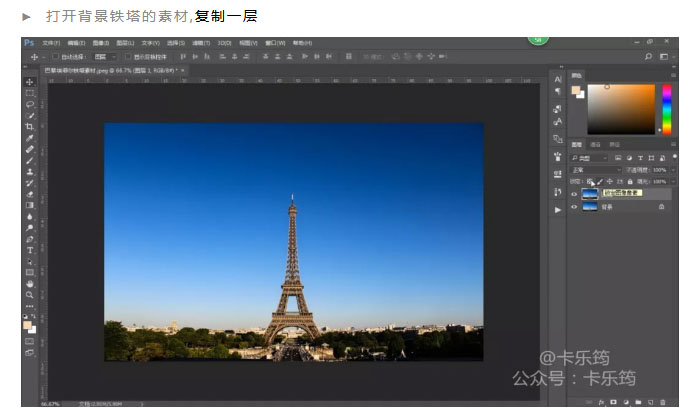This screenshot has height=413, width=700.
Task: Open the 窗口 menu
Action: coord(276,43)
